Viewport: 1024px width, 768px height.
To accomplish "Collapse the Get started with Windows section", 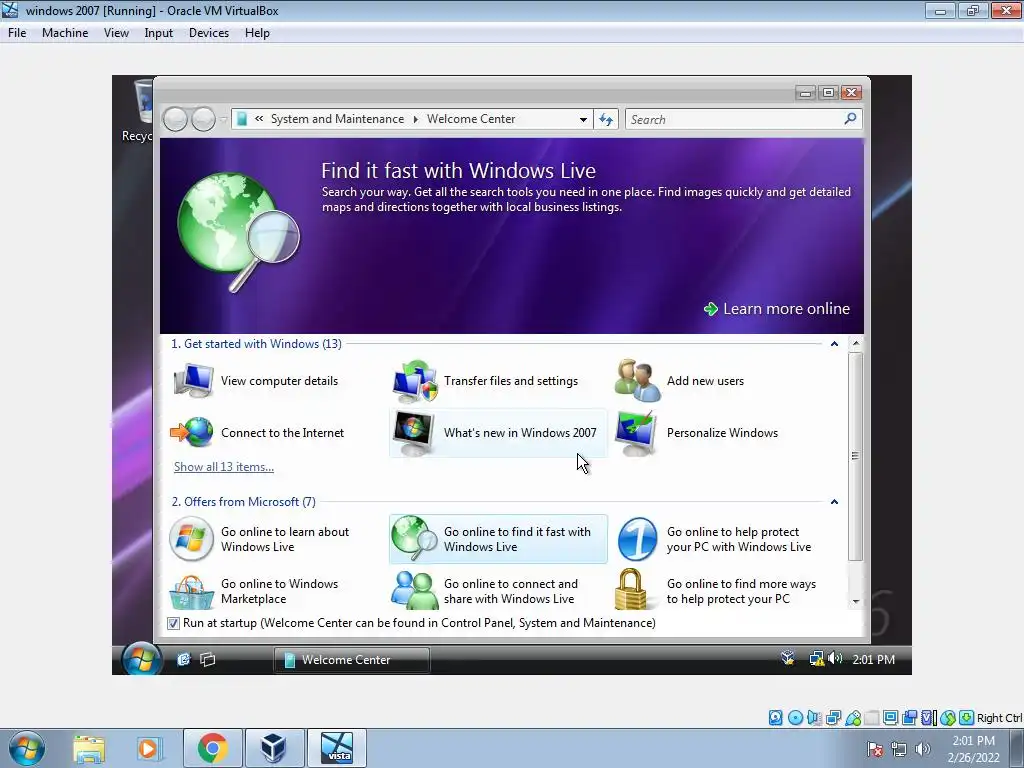I will click(x=834, y=344).
